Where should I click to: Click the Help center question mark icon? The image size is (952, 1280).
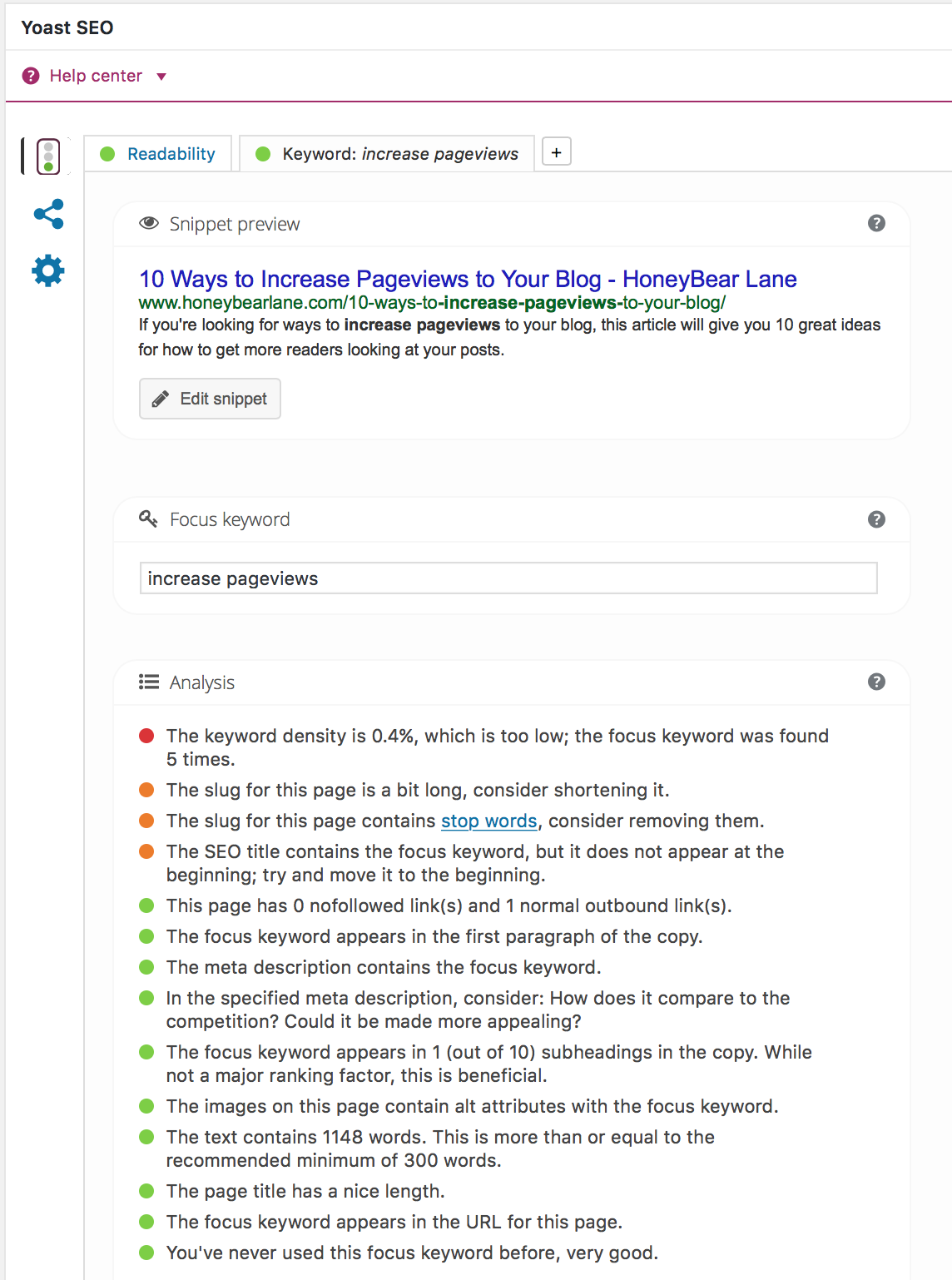click(31, 76)
